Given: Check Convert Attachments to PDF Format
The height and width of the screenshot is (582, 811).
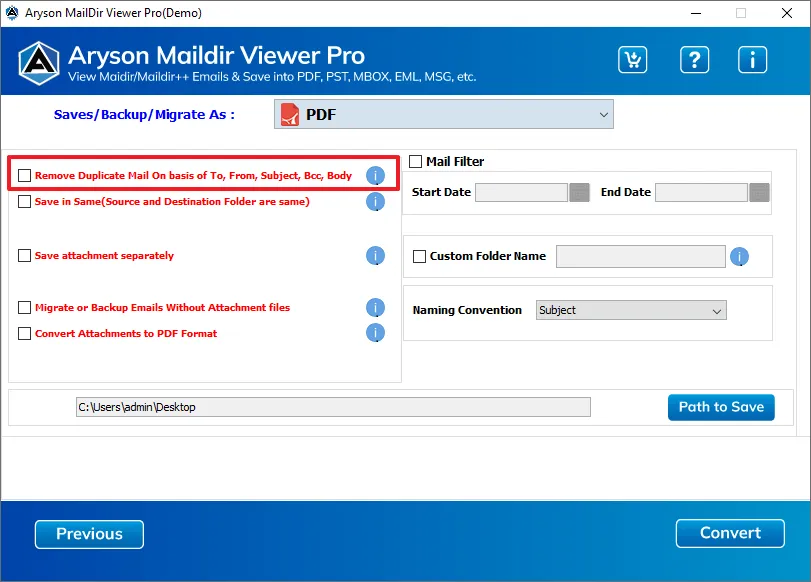Looking at the screenshot, I should point(24,333).
